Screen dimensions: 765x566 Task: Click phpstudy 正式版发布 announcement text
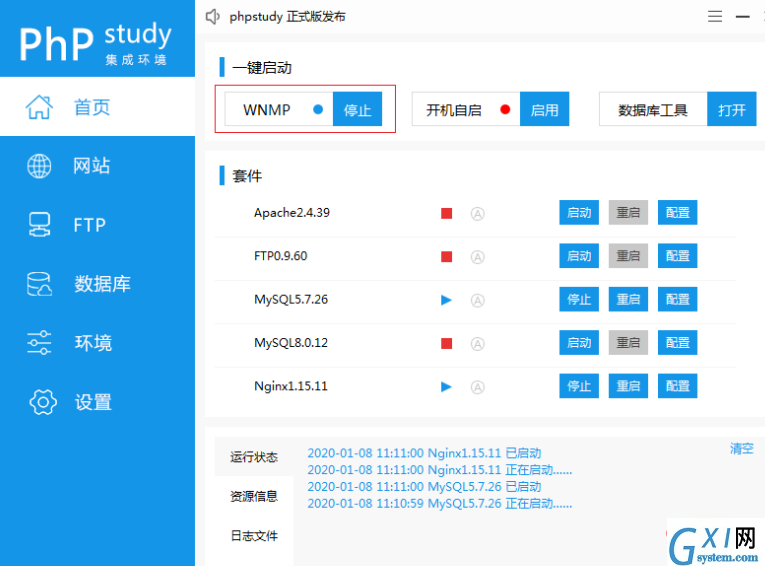(x=287, y=17)
